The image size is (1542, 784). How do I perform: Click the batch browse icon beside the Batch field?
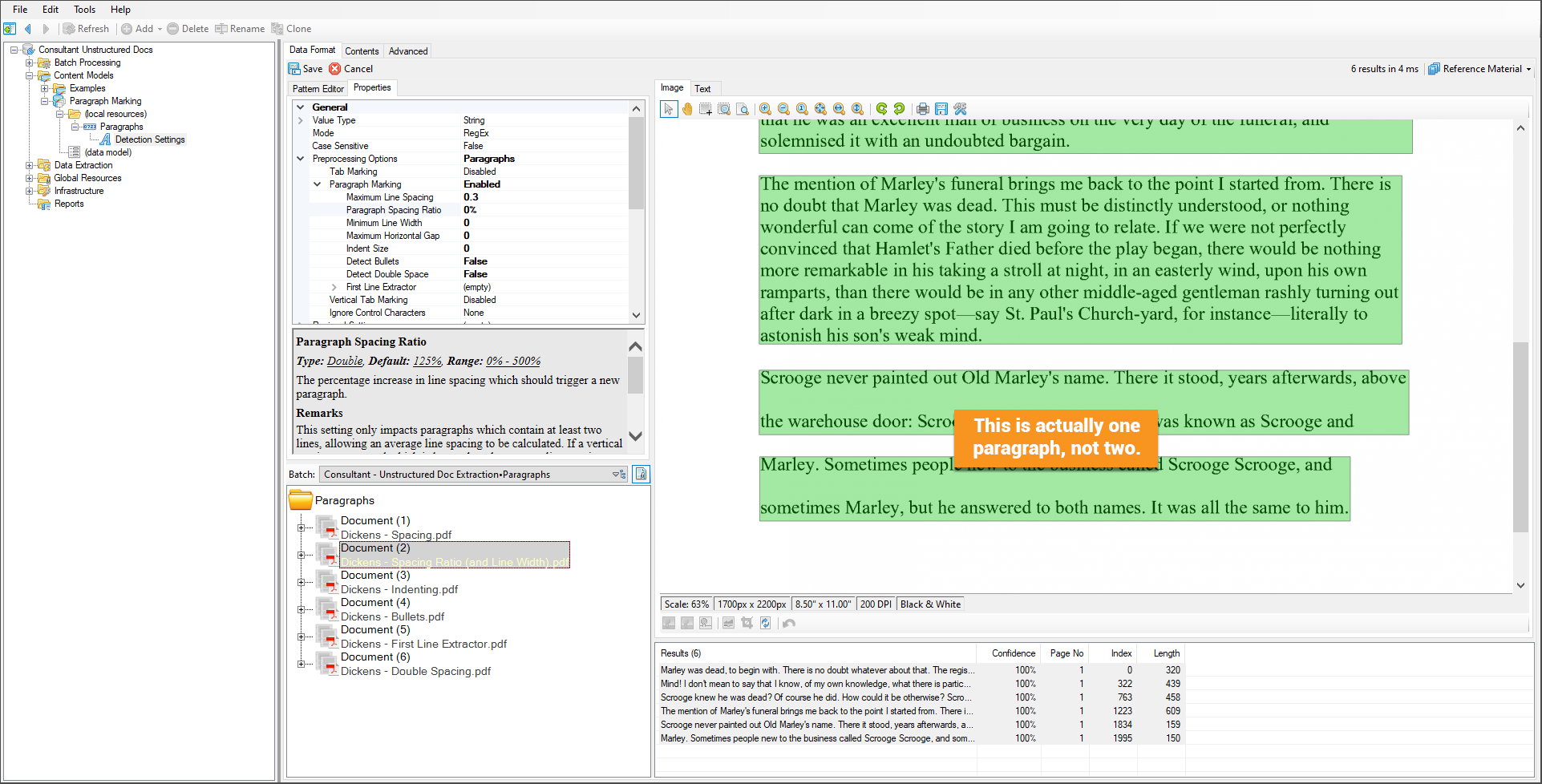[641, 475]
